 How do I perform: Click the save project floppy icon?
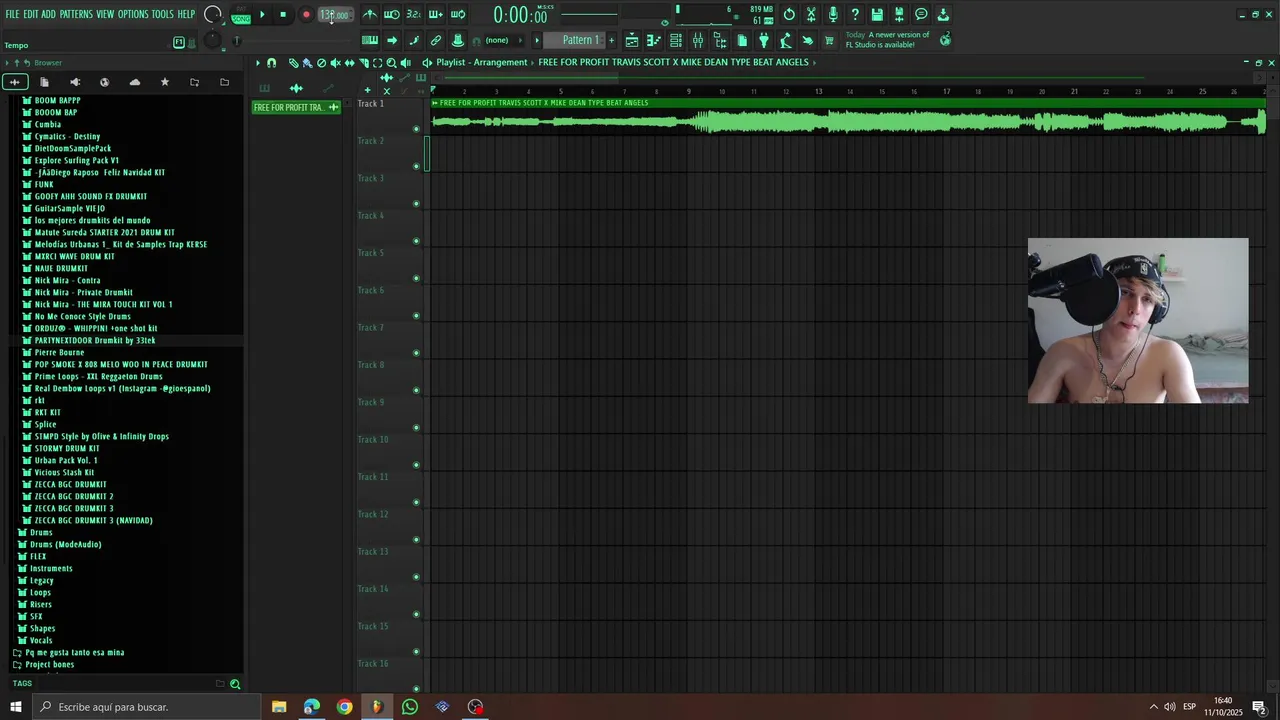click(x=877, y=14)
